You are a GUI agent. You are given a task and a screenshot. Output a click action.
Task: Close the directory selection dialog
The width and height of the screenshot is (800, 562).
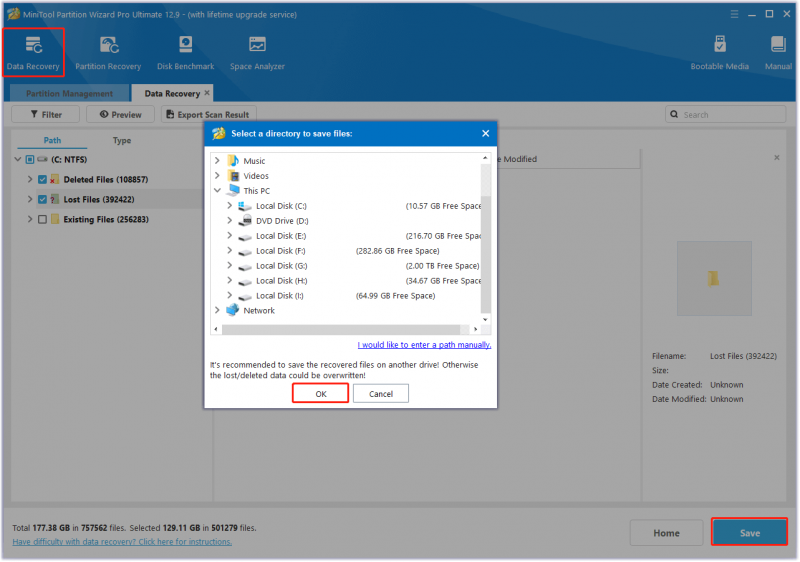485,133
